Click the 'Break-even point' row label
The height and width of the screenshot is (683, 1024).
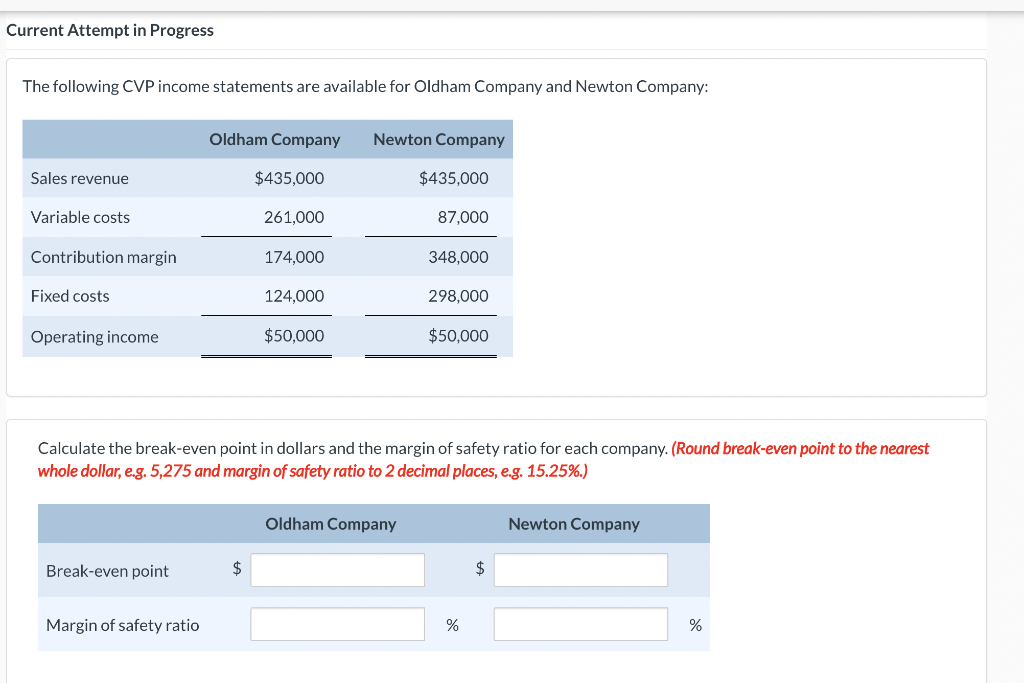107,571
